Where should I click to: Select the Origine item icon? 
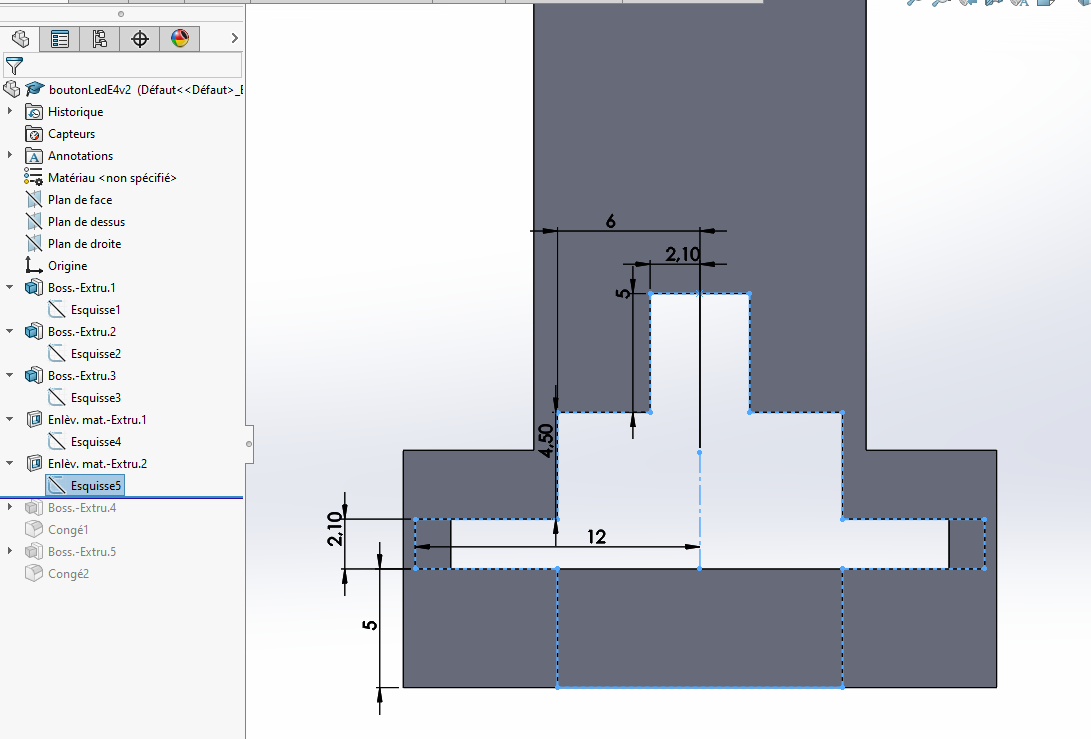[34, 266]
